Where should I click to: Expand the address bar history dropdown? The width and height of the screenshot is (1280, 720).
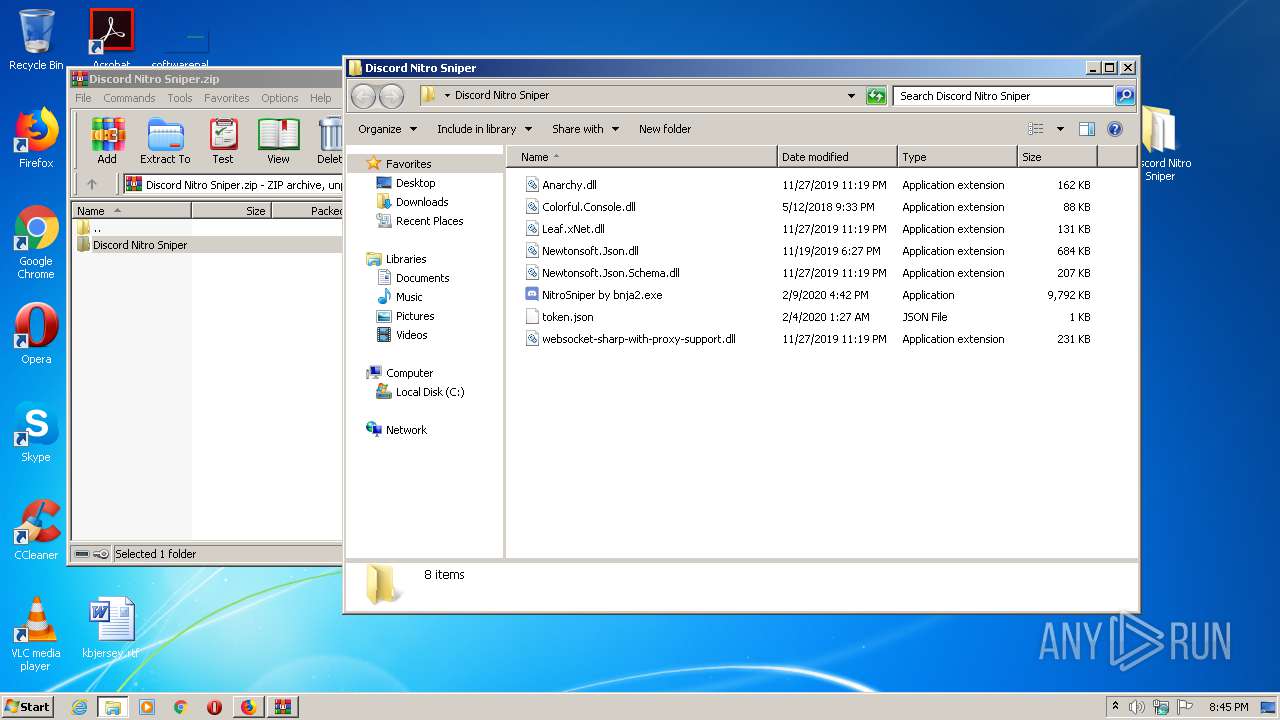coord(851,96)
